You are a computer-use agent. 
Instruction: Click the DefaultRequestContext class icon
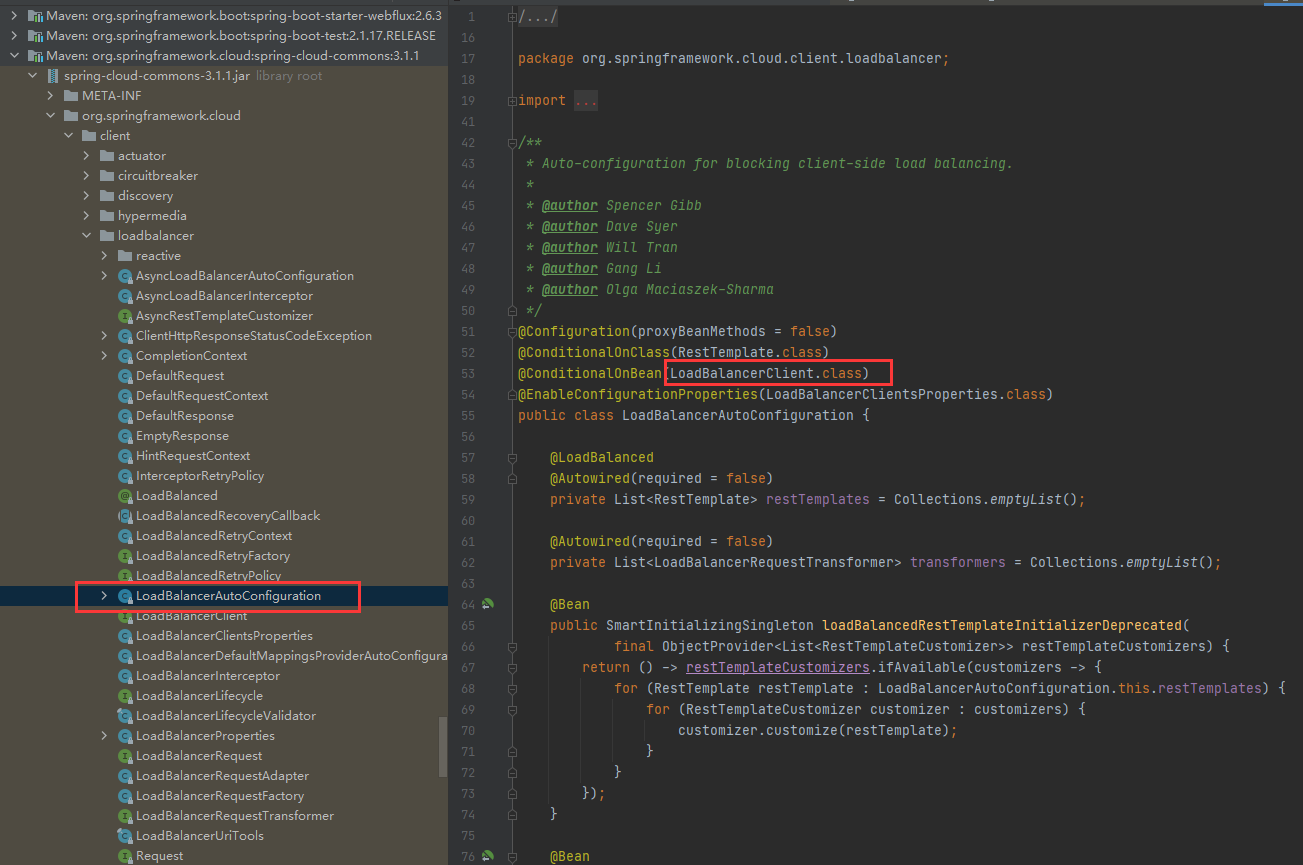point(125,396)
